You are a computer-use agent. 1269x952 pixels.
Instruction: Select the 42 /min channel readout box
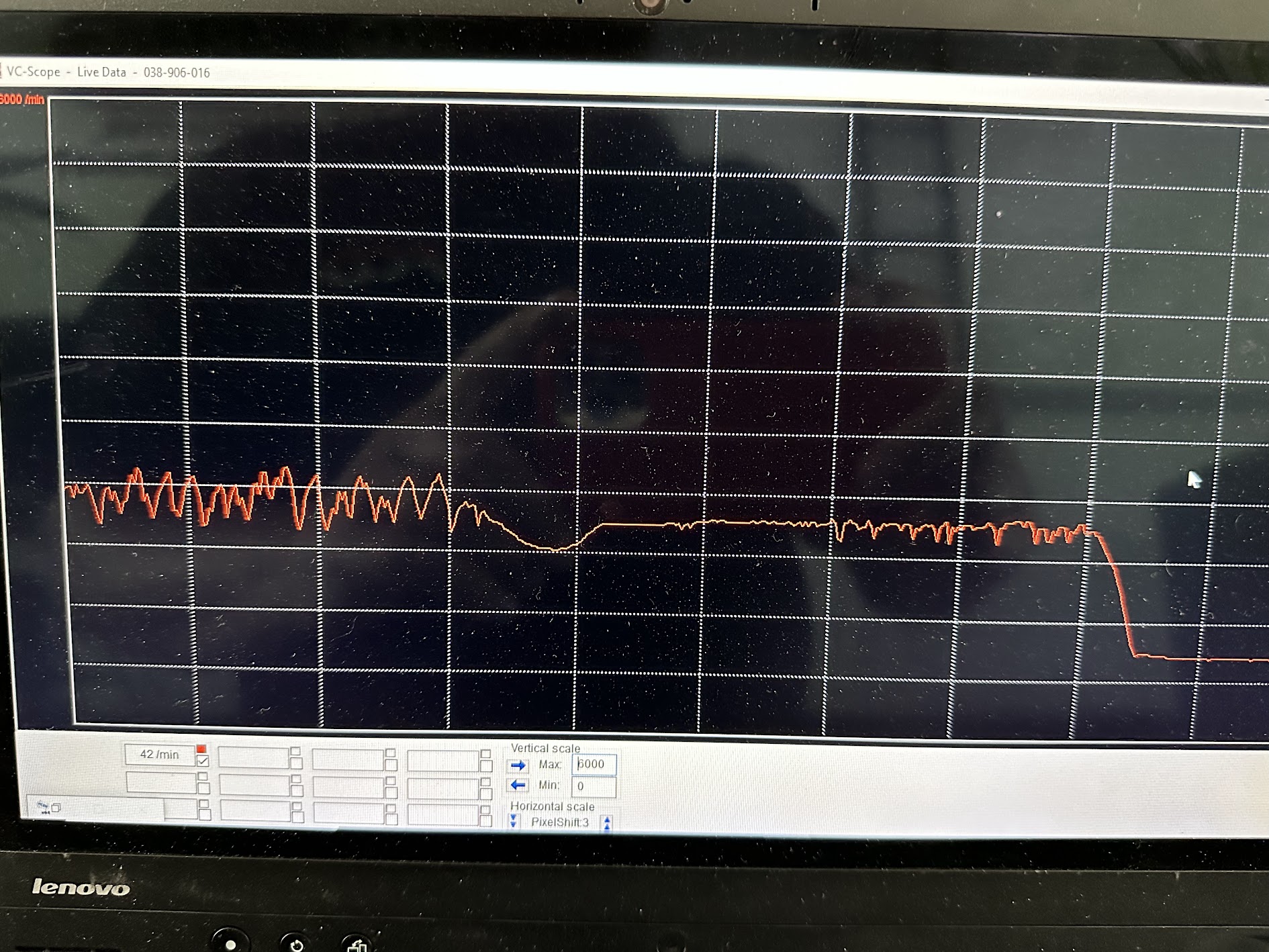coord(159,755)
